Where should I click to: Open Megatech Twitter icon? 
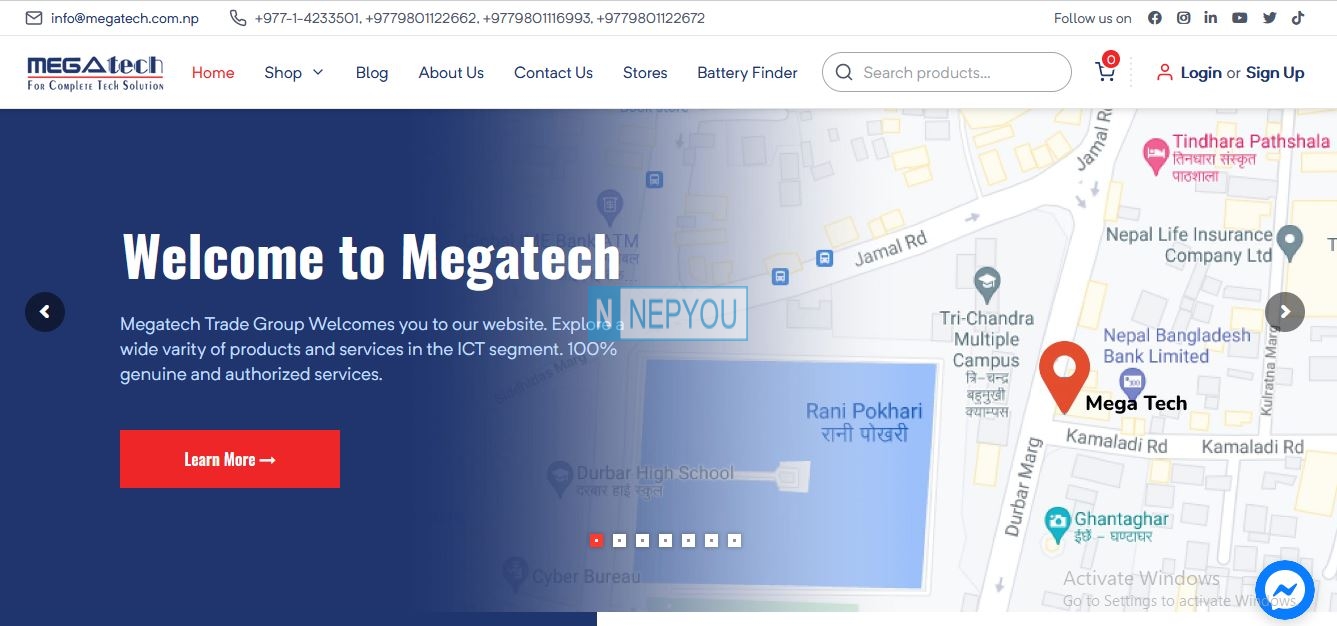point(1269,18)
